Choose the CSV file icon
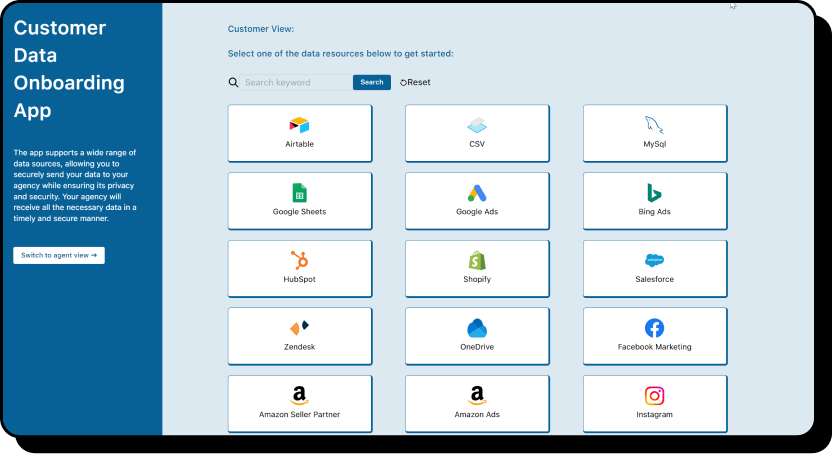Viewport: 832px width, 454px height. click(x=477, y=125)
